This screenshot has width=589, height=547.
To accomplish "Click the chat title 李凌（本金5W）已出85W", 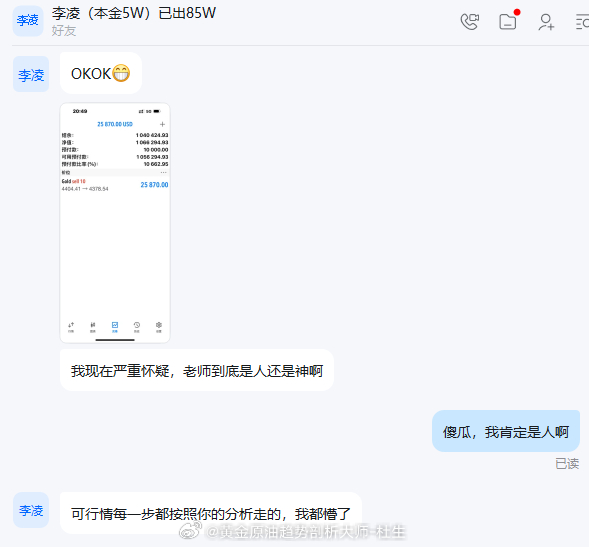I will (134, 14).
